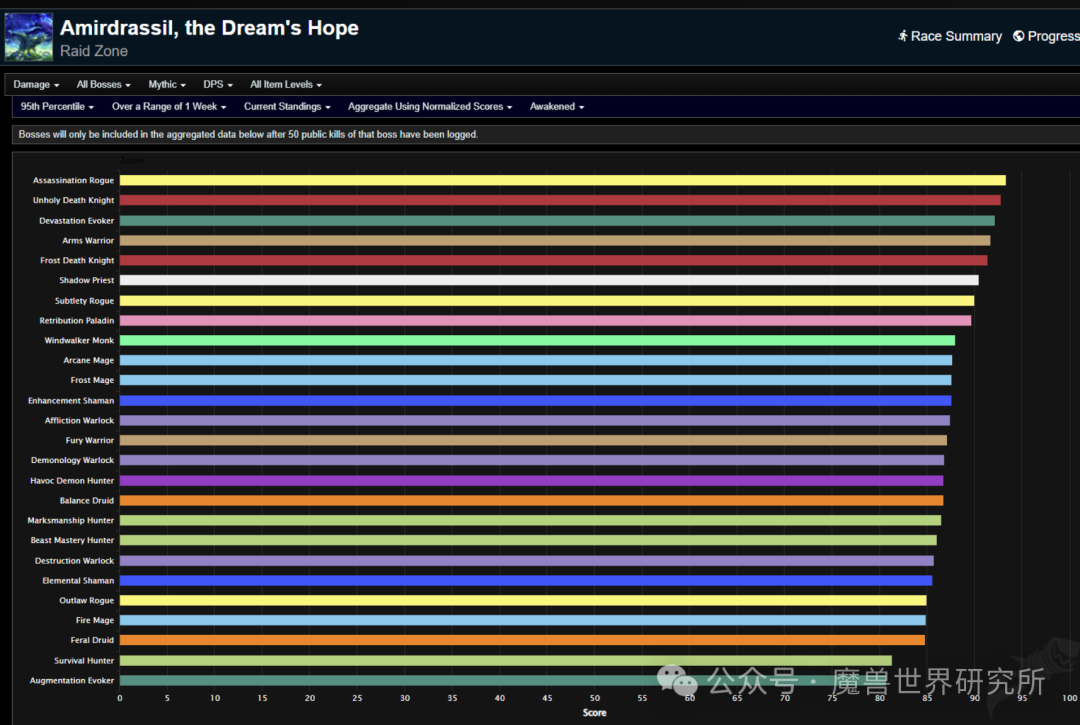Select the Marksmanship Hunter bar
1080x725 pixels.
point(530,521)
